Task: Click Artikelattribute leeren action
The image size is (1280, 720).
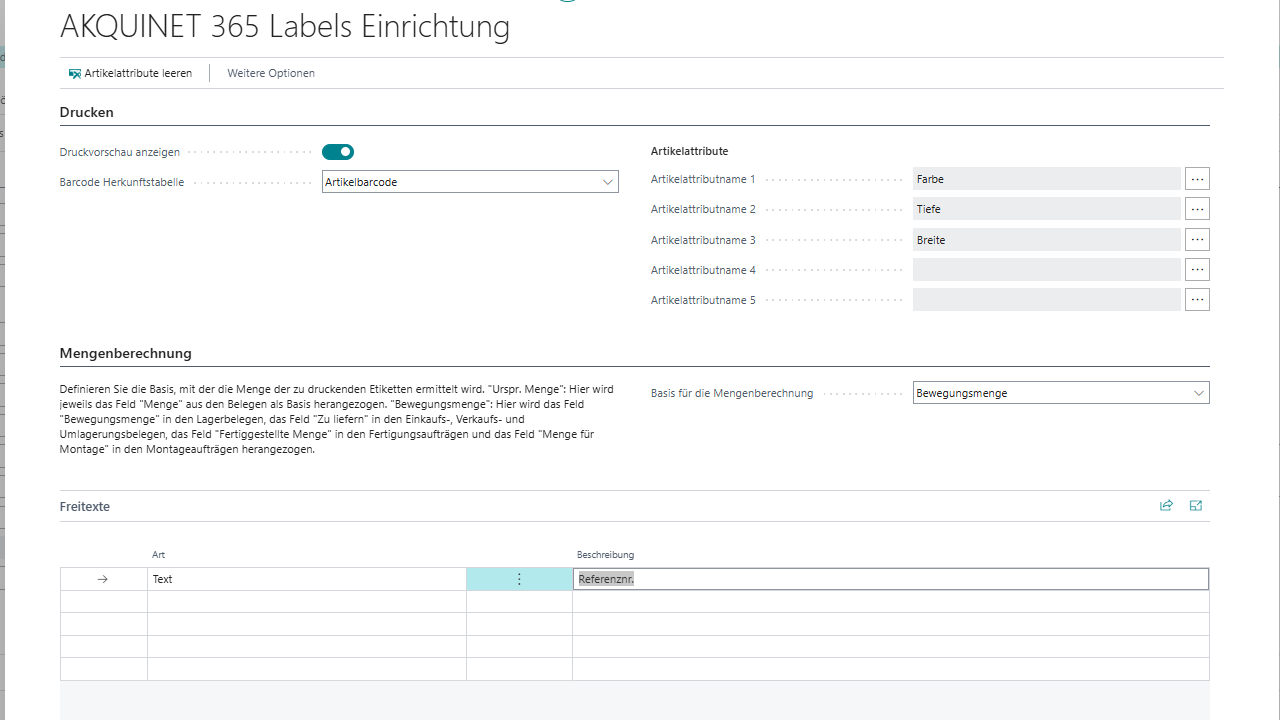Action: click(x=138, y=74)
